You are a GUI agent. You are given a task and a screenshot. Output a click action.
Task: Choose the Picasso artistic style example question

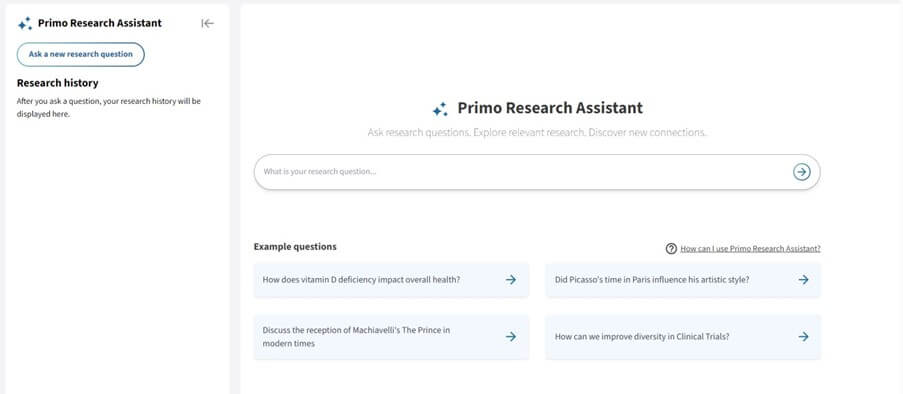click(x=683, y=280)
